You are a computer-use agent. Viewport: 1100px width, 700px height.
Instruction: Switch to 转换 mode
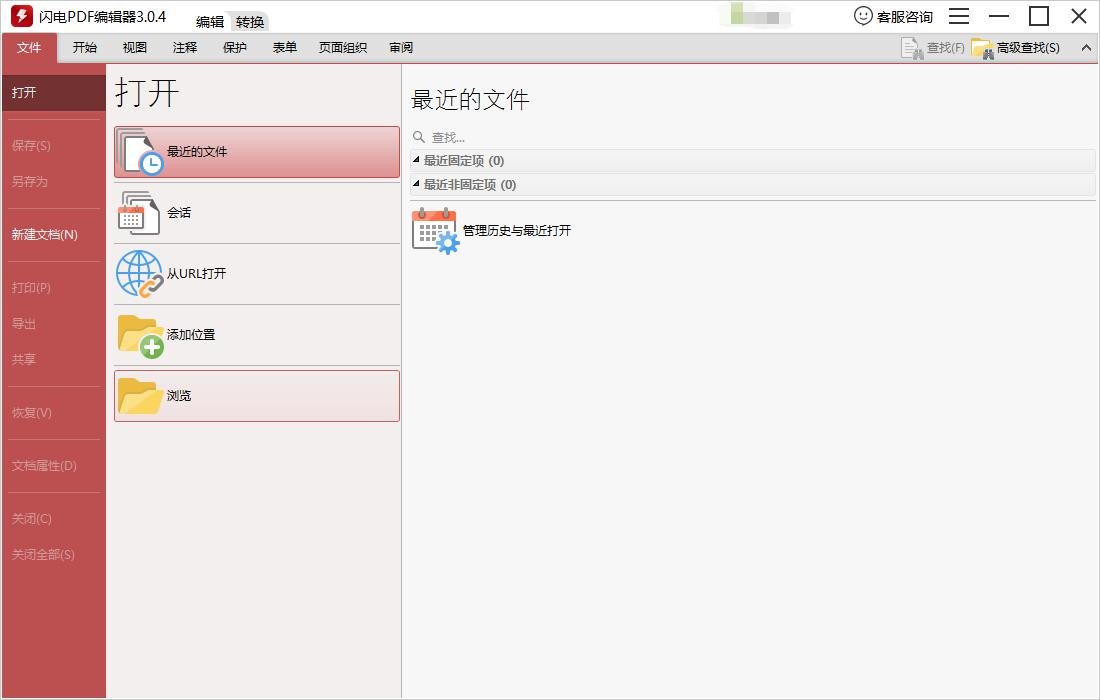[248, 21]
